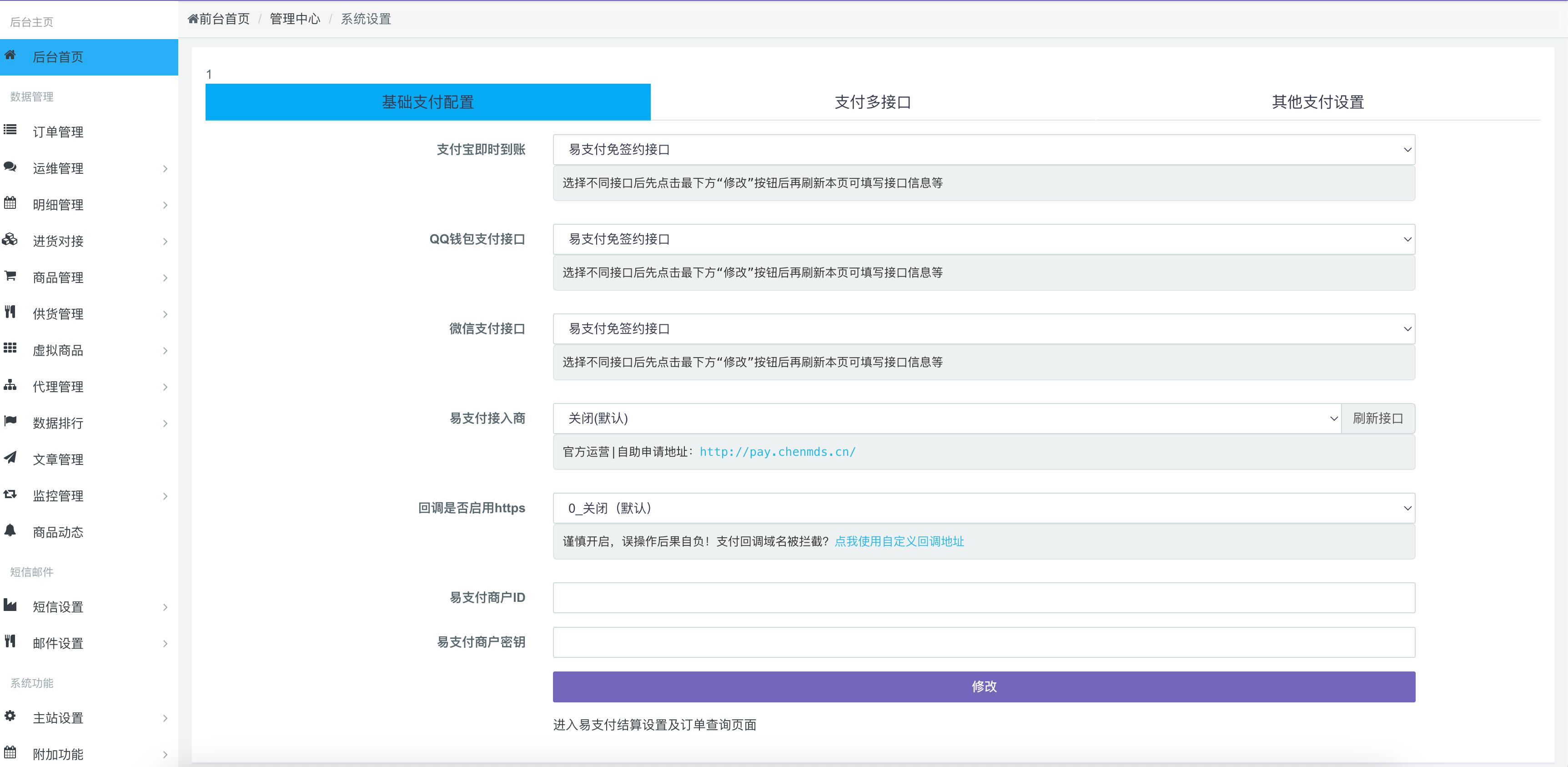Open the 易支付接入商 dropdown
This screenshot has width=1568, height=767.
946,418
